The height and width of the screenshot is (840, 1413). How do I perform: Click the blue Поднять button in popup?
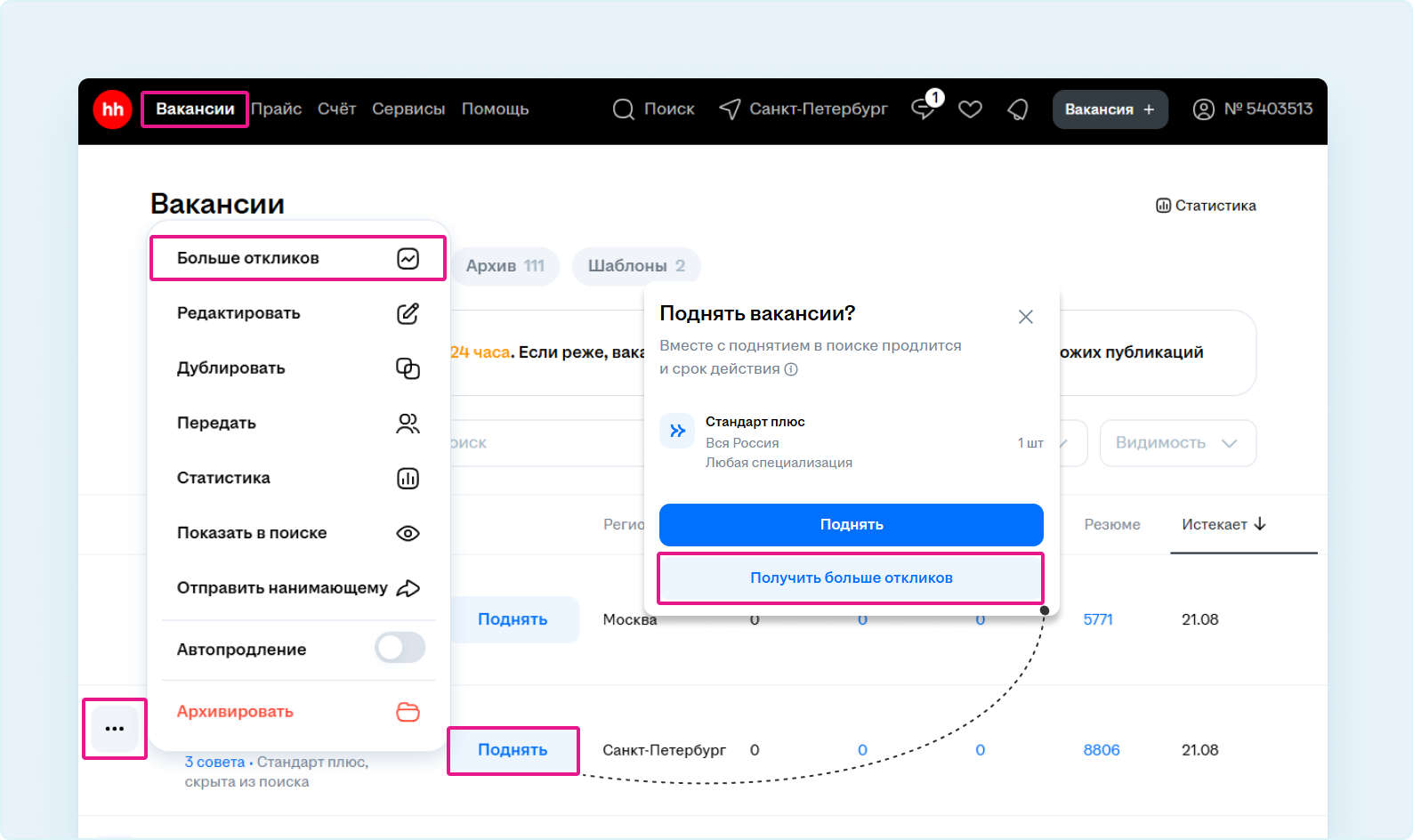pyautogui.click(x=852, y=525)
